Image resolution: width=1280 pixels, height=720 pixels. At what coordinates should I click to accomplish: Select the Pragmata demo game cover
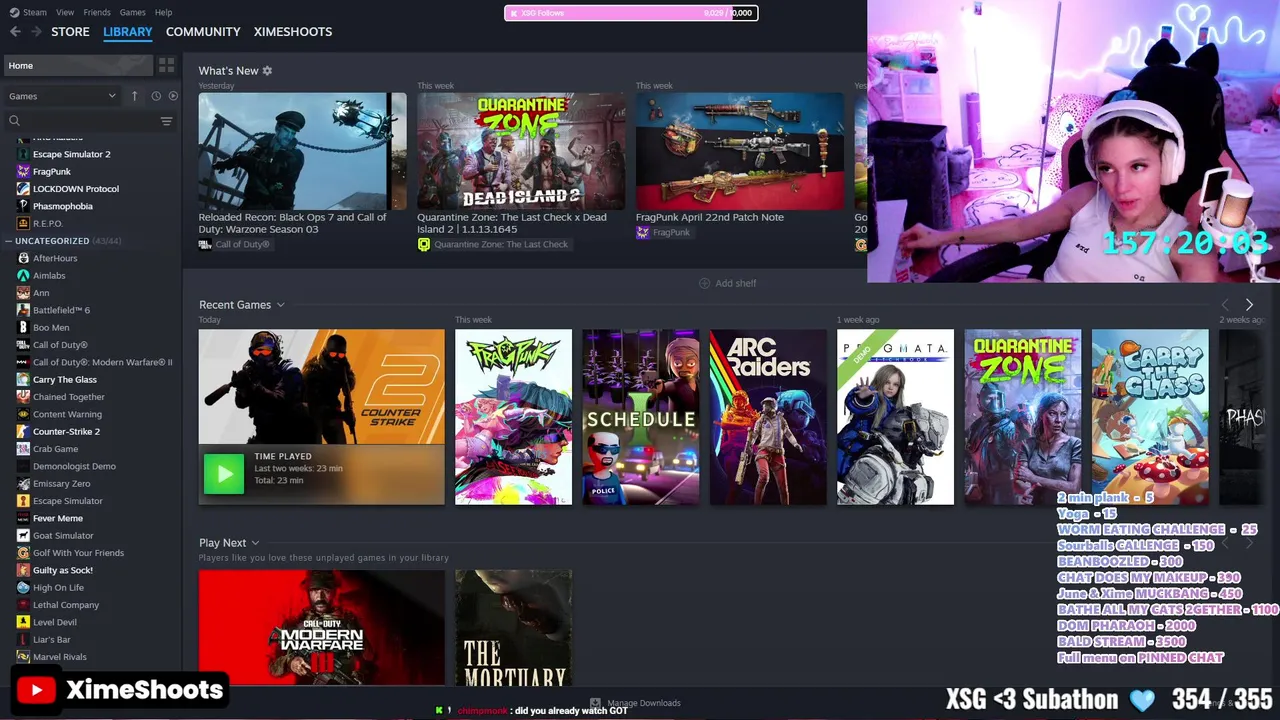895,417
